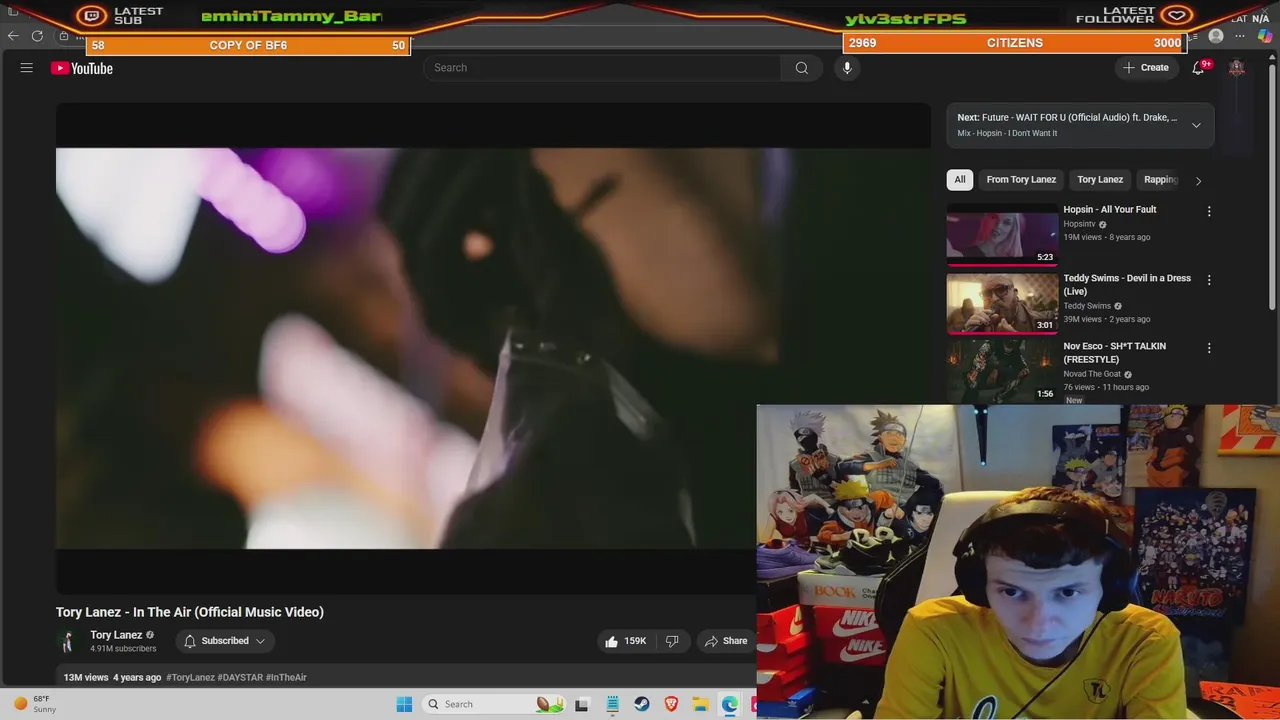Click the video player to pause

493,348
